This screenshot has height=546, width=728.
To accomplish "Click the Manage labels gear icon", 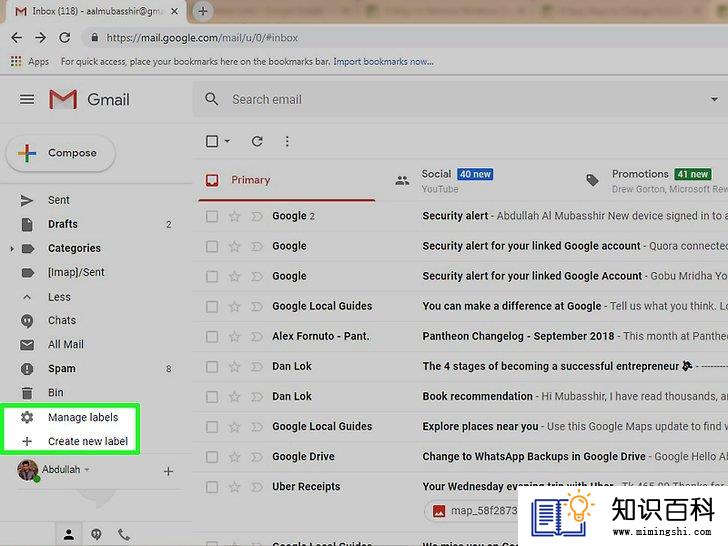I will tap(27, 417).
